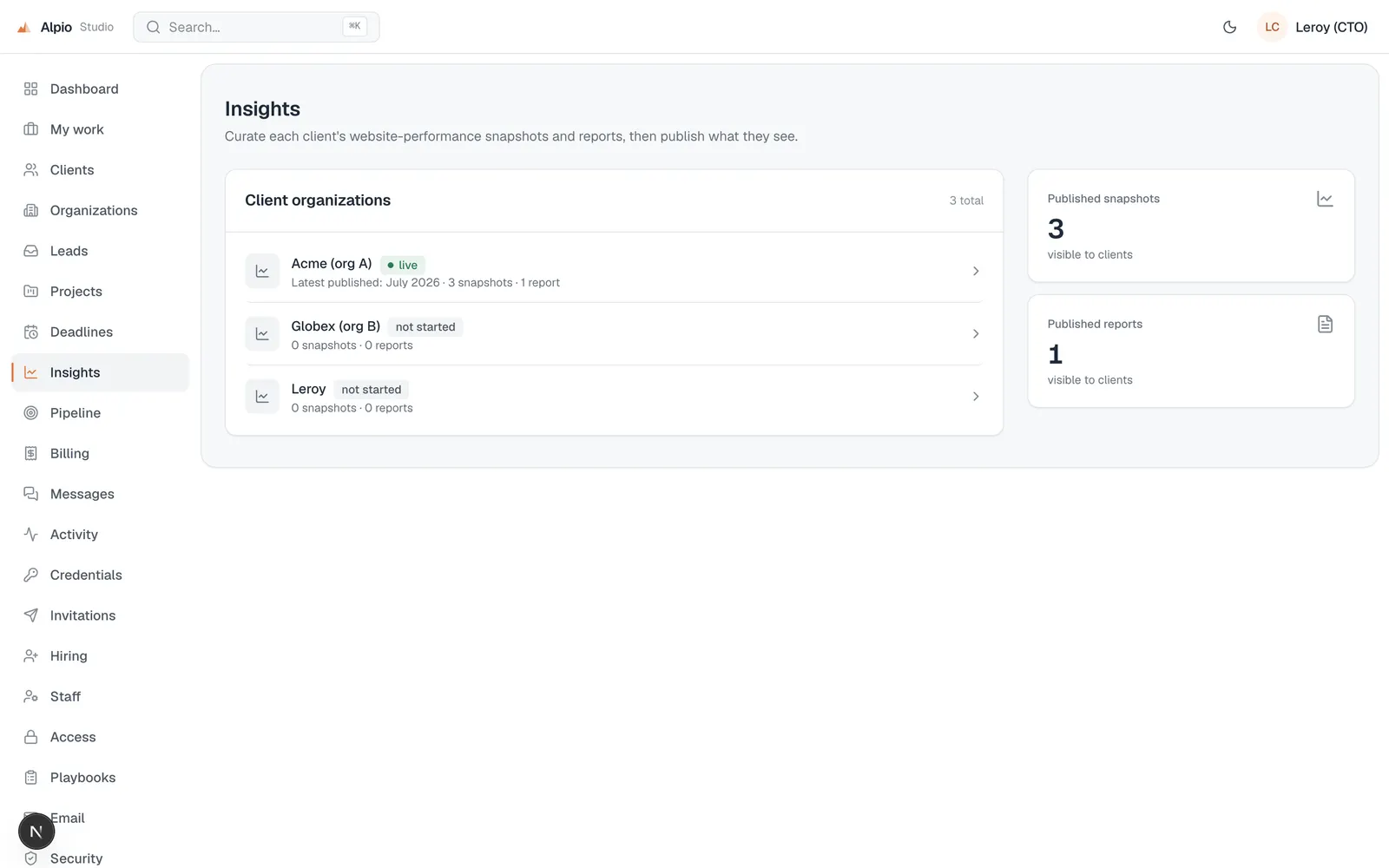Image resolution: width=1389 pixels, height=868 pixels.
Task: Go to Staff in the sidebar
Action: click(x=101, y=696)
